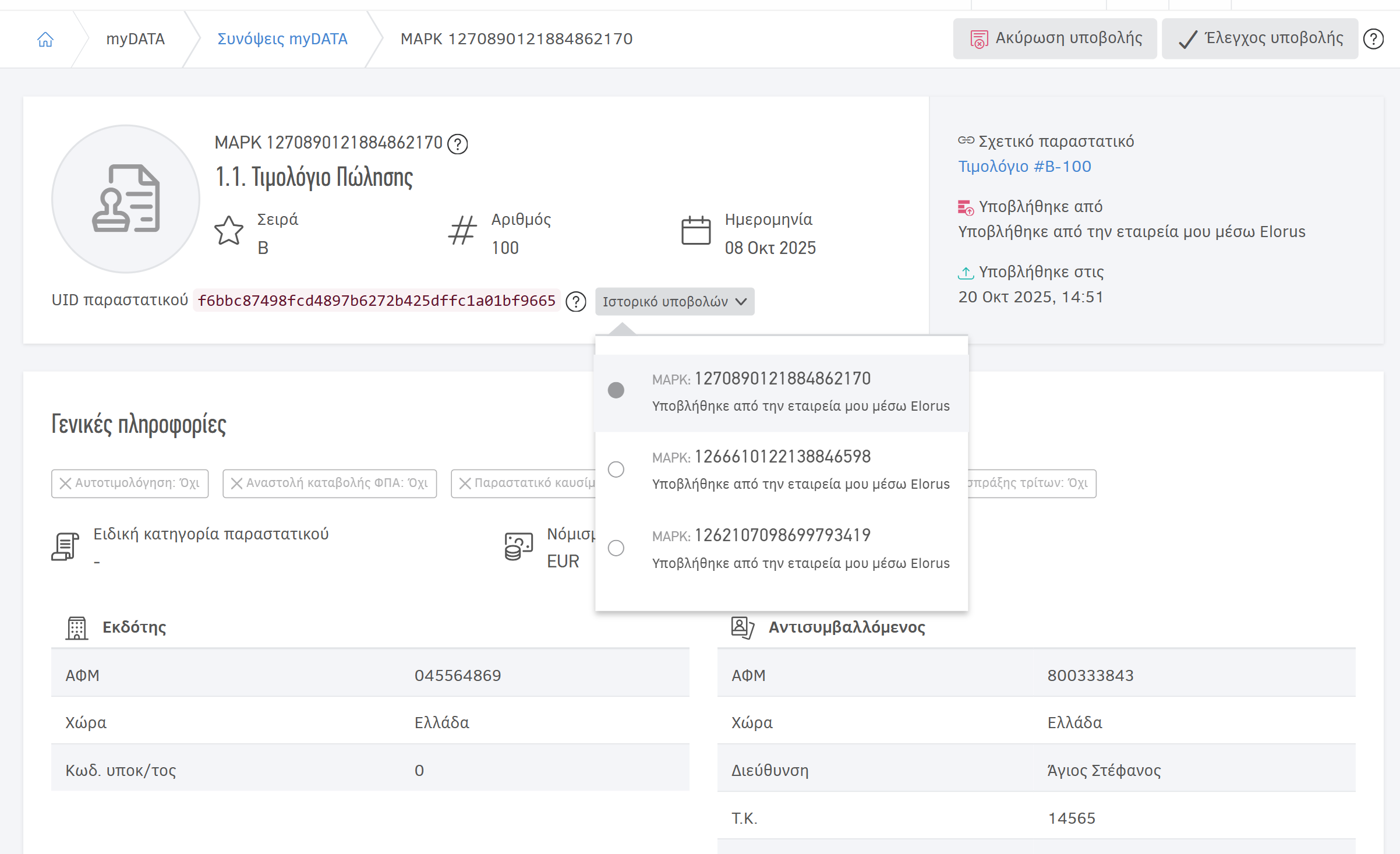Image resolution: width=1400 pixels, height=854 pixels.
Task: Click the Αναστολή καταβολής ΦΠΑ: Όχι tag
Action: pyautogui.click(x=330, y=484)
